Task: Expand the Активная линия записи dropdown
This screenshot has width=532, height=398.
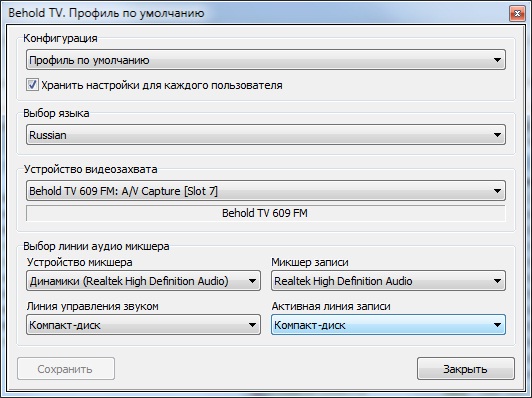Action: [388, 325]
